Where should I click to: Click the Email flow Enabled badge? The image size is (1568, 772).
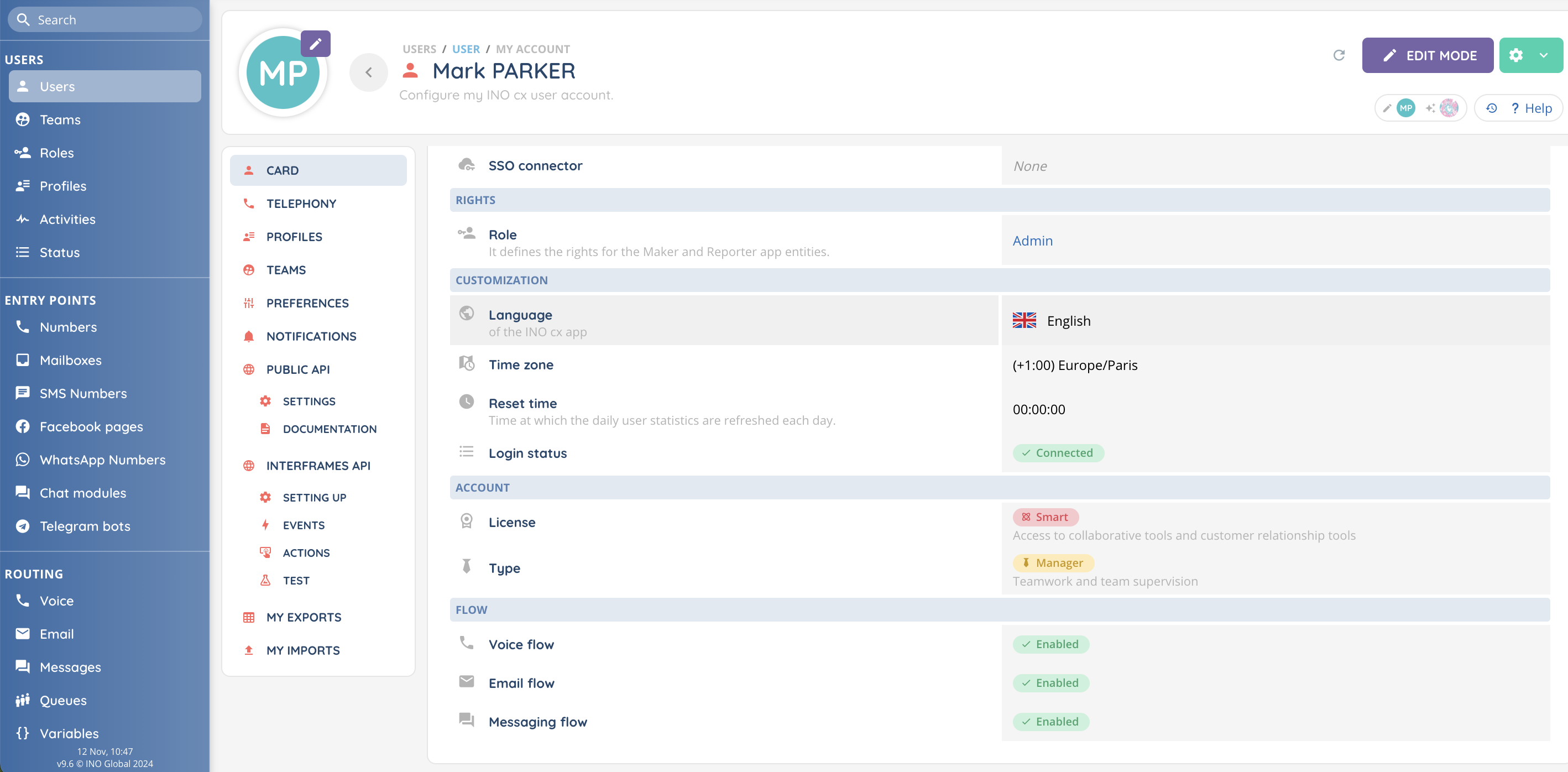click(1050, 683)
